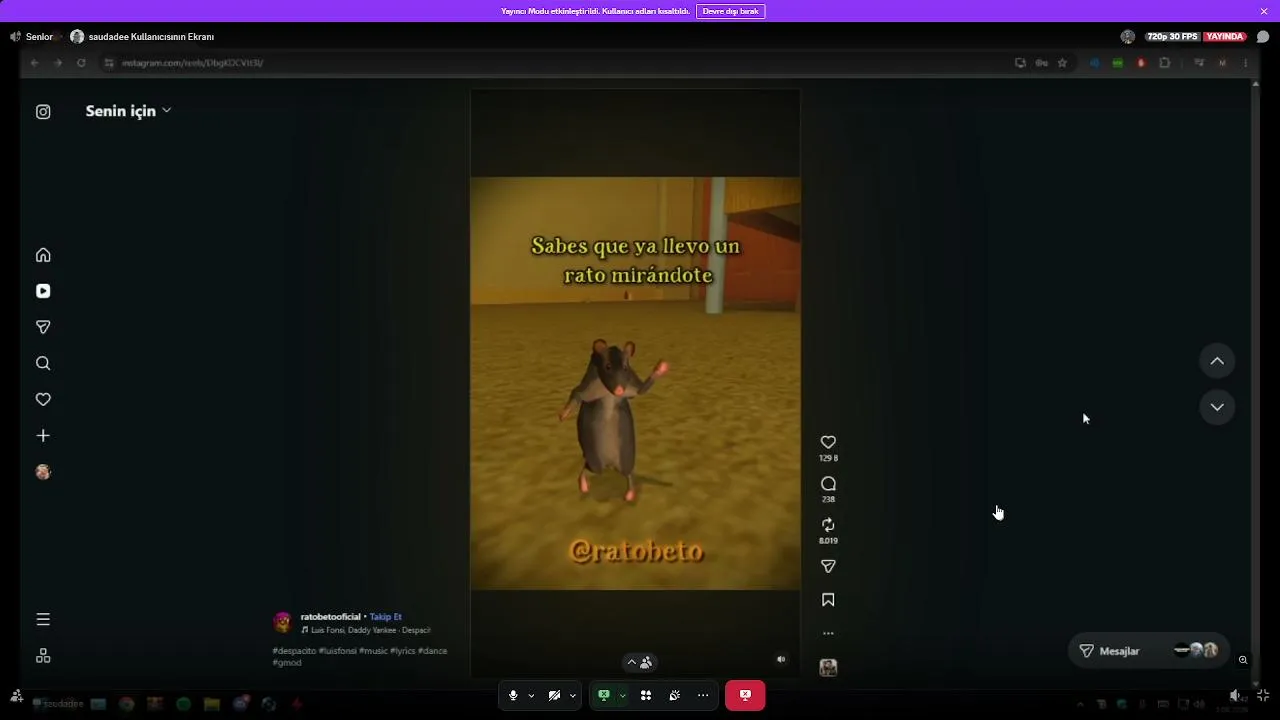Save the reel with the bookmark icon
Screen dimensions: 1280x720
coord(828,600)
